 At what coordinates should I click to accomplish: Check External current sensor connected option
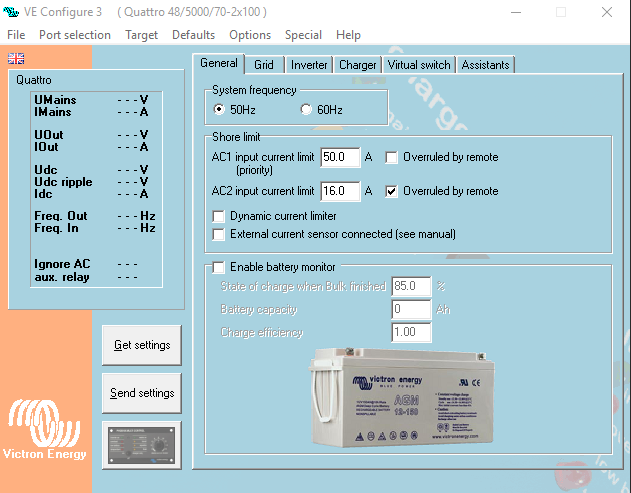(220, 234)
